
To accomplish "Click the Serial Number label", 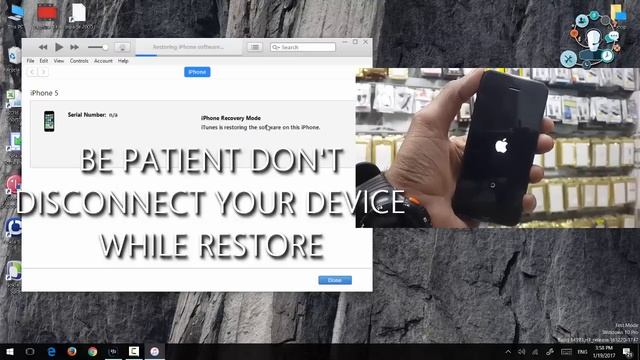I will pos(87,115).
